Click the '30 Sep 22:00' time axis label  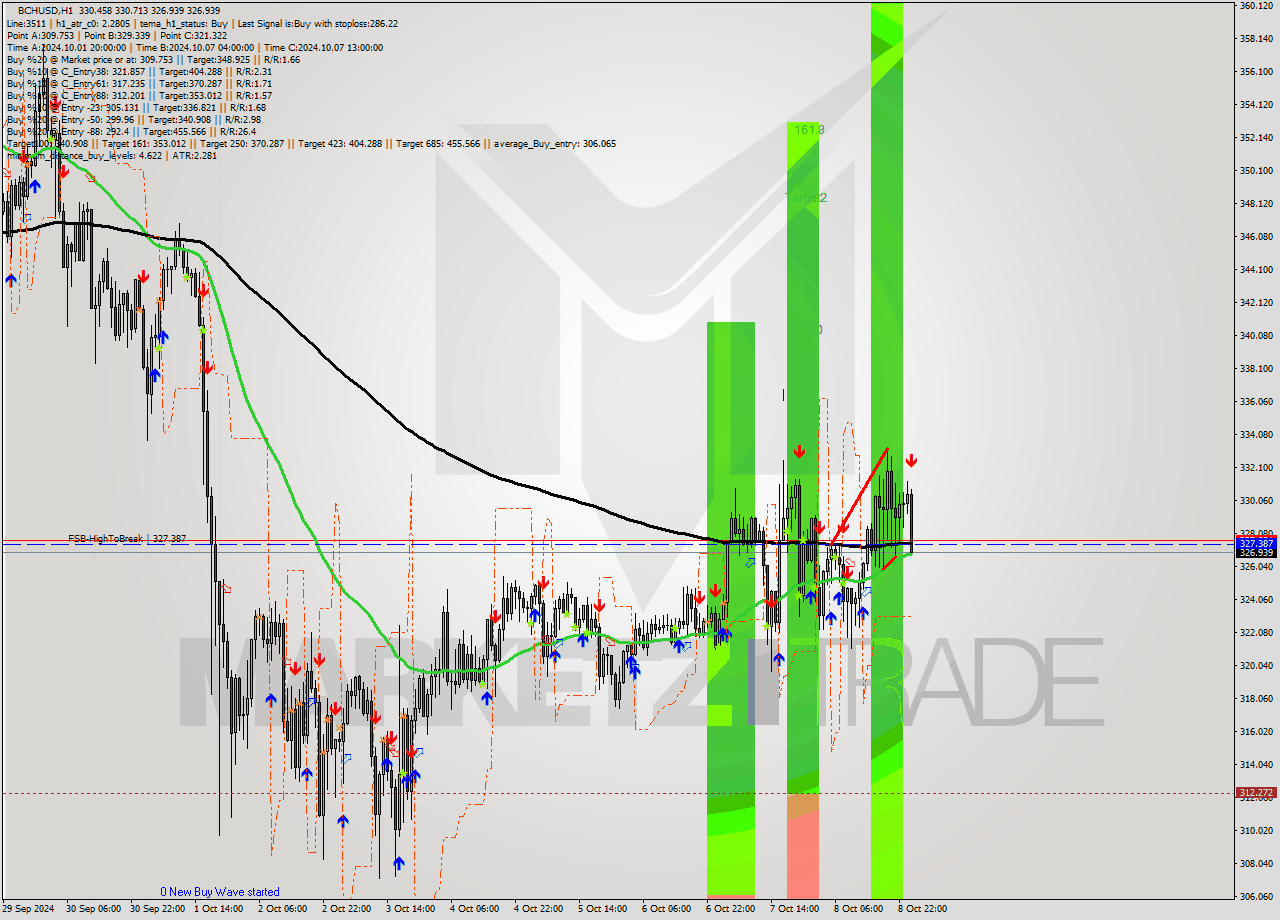(156, 909)
